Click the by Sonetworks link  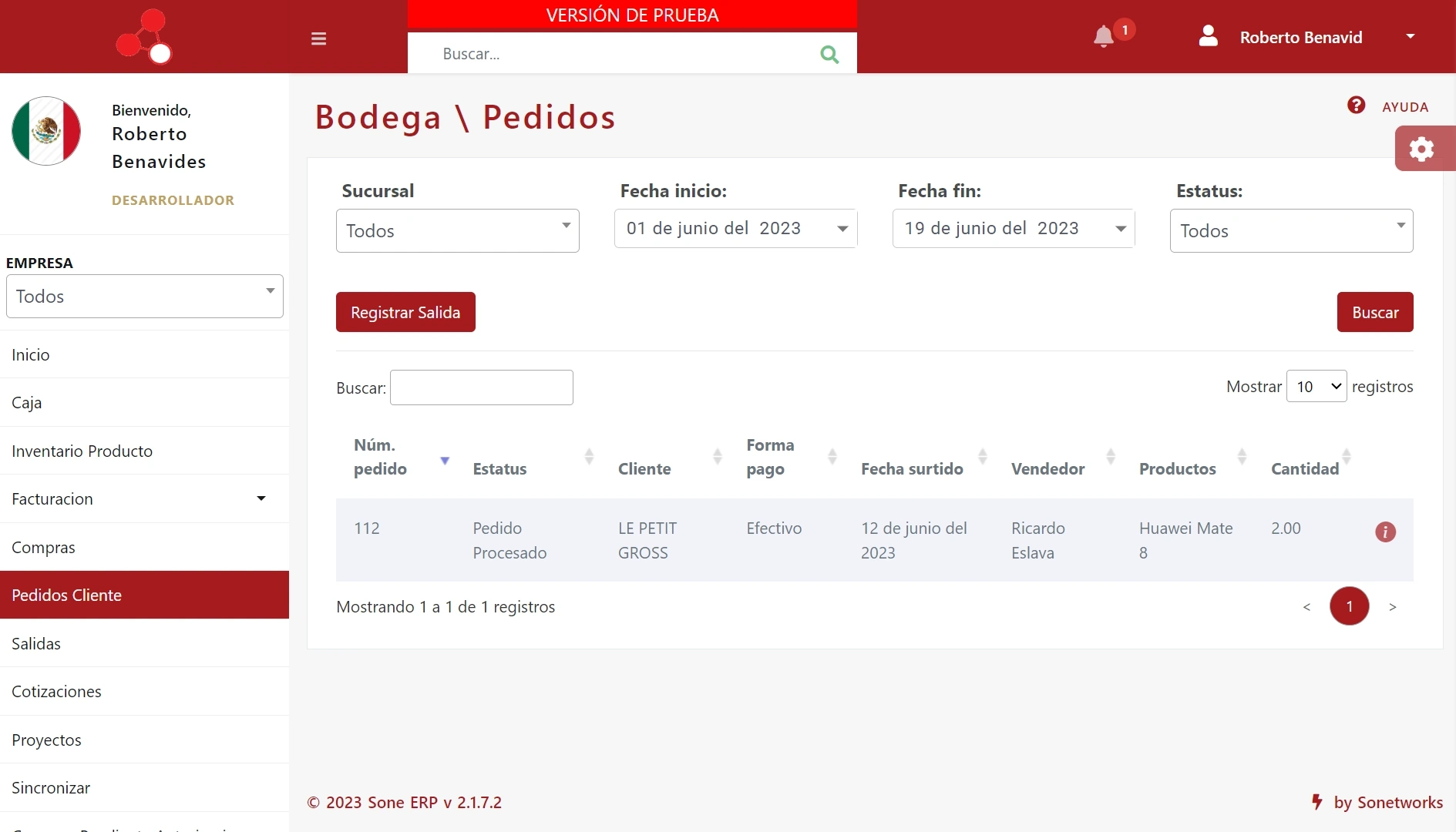point(1377,802)
